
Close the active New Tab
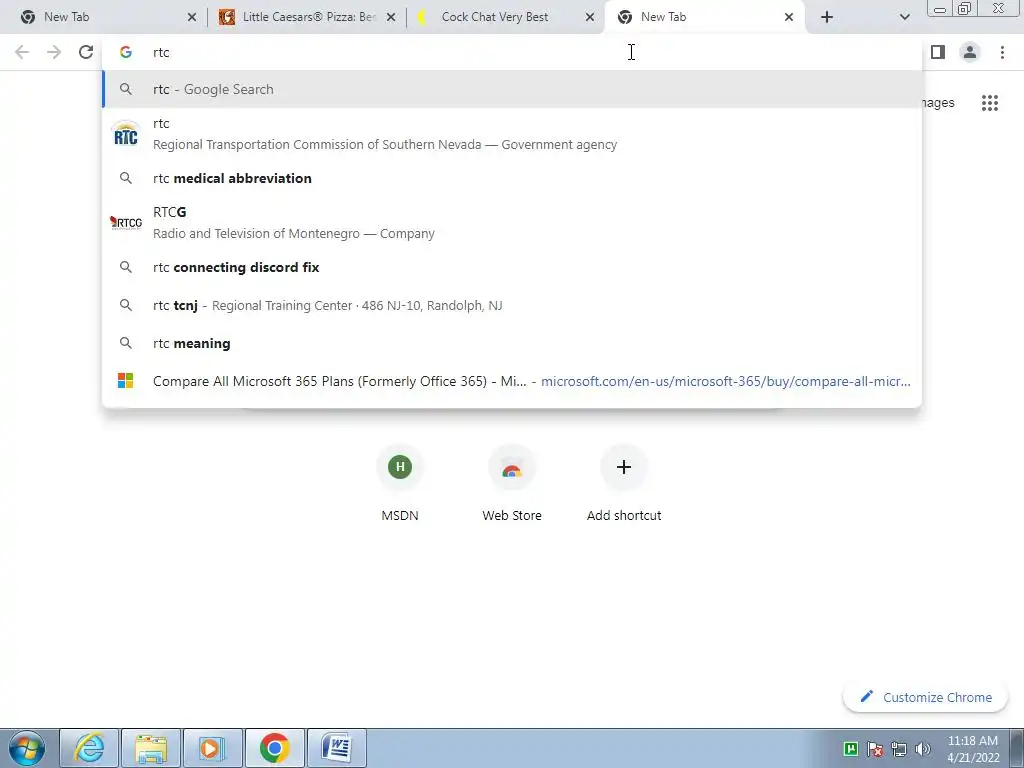pyautogui.click(x=789, y=18)
